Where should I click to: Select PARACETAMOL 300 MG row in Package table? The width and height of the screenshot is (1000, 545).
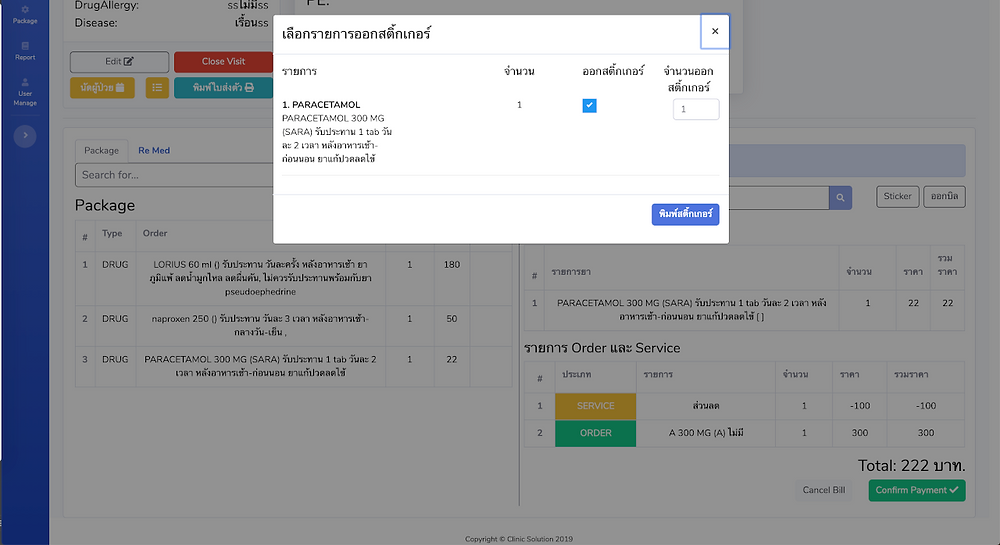tap(293, 367)
